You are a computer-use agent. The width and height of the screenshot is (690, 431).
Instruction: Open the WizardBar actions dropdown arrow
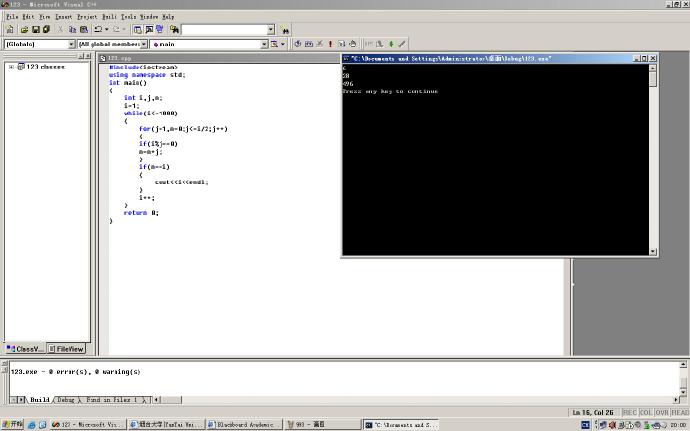click(x=283, y=44)
